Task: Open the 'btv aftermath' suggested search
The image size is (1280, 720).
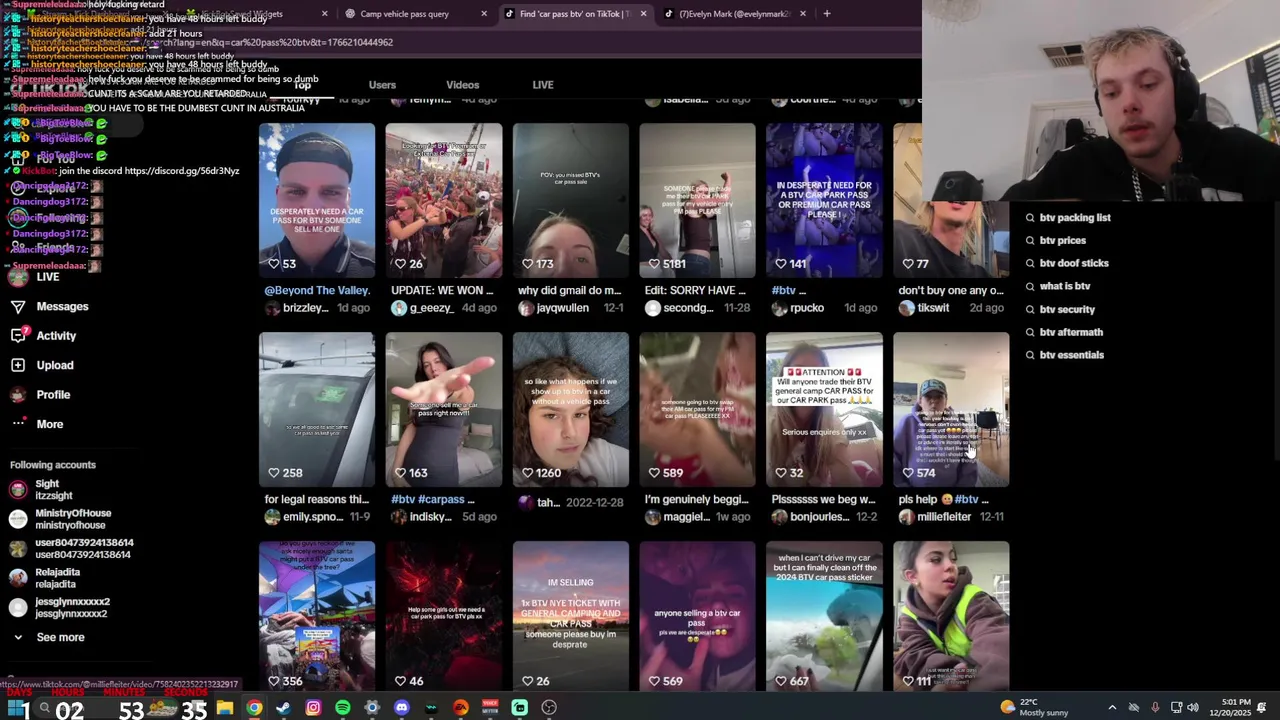Action: pos(1071,333)
